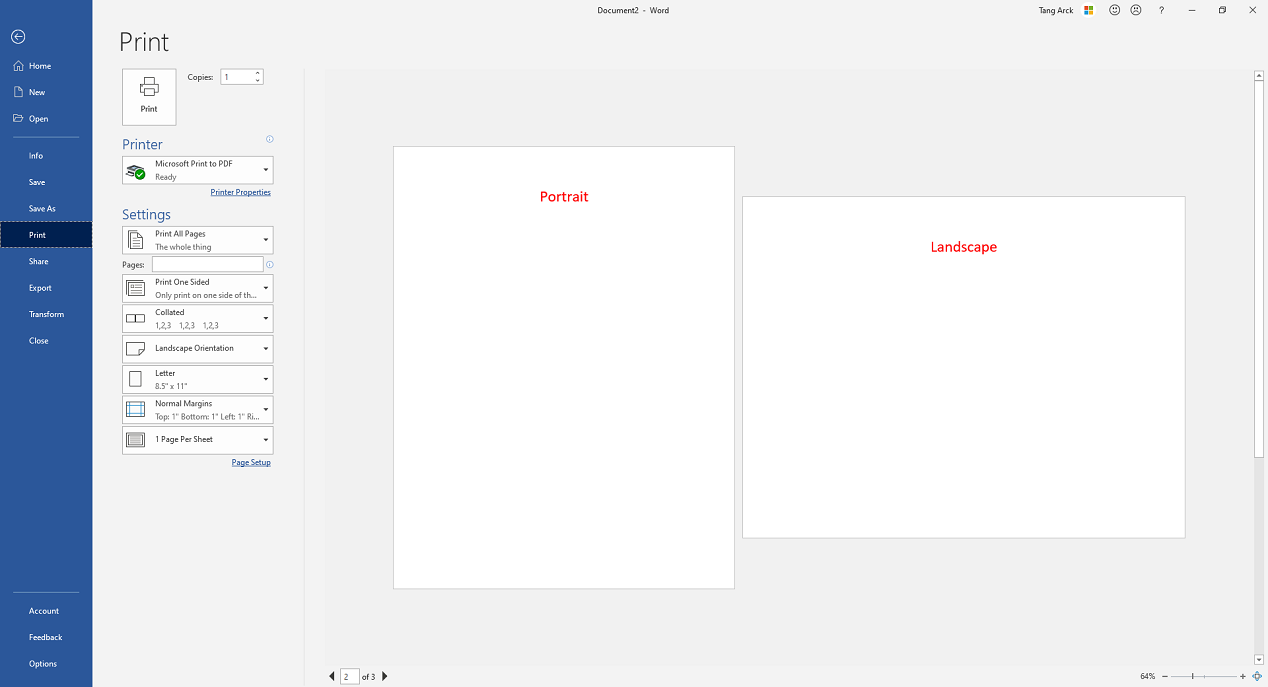Open Print All Pages dropdown
1268x687 pixels.
pyautogui.click(x=197, y=240)
